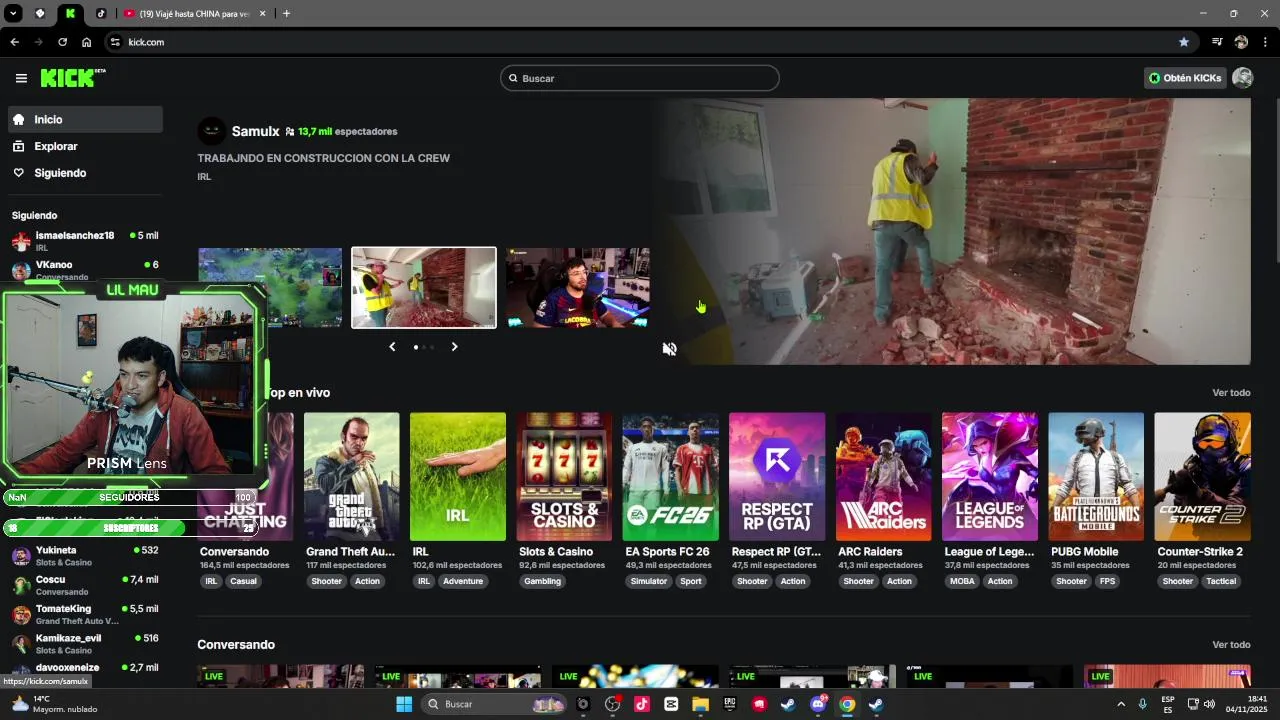Go to Inicio in sidebar
This screenshot has height=720, width=1280.
[85, 119]
